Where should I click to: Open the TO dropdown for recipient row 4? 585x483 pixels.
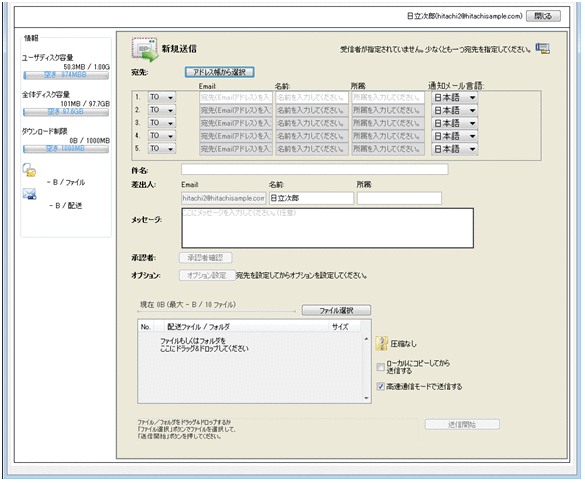(x=162, y=135)
